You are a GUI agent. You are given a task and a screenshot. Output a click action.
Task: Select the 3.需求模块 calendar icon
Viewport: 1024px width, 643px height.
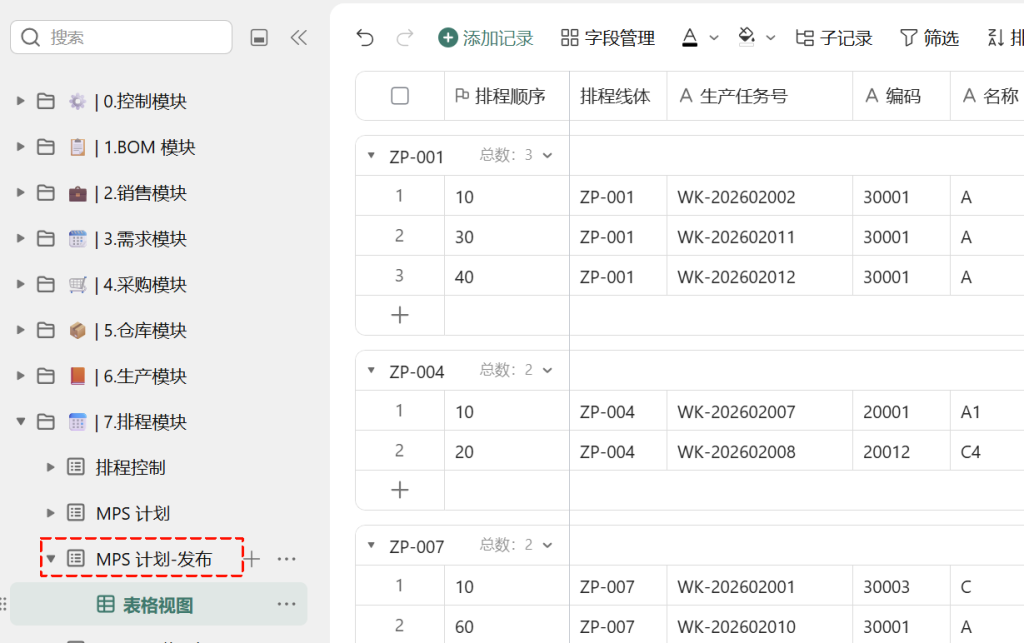point(78,238)
